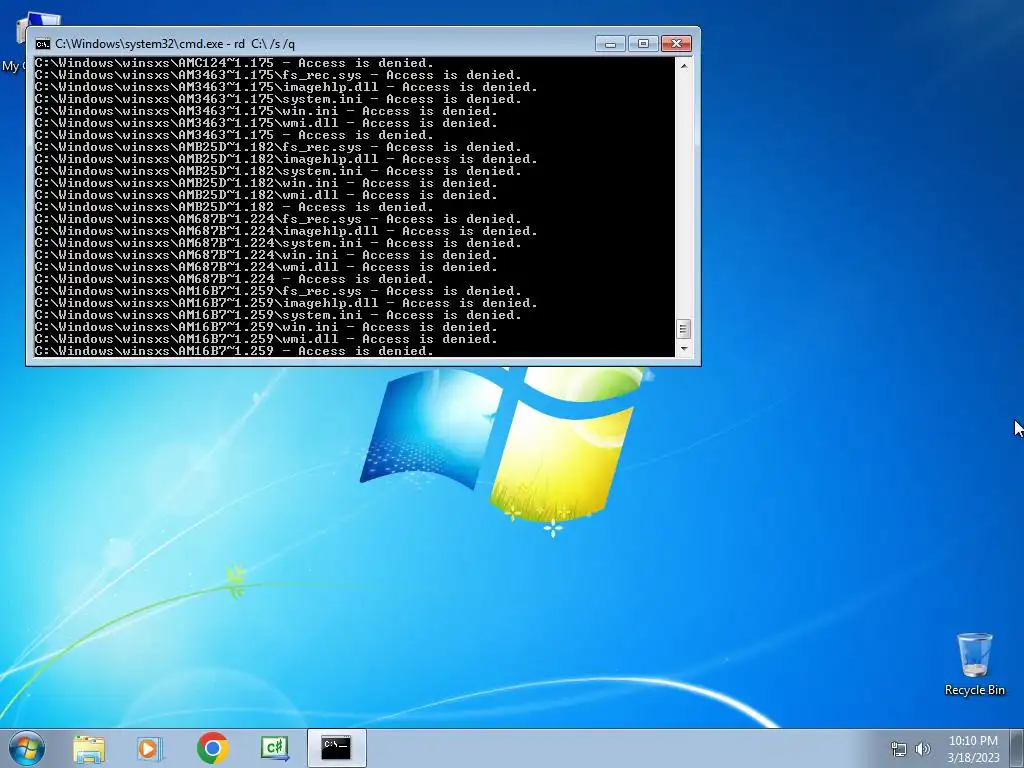1024x768 pixels.
Task: Click the network tray icon
Action: [x=899, y=749]
